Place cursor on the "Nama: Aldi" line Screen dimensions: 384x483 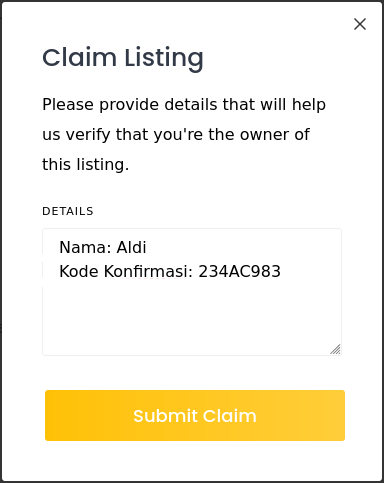point(103,247)
